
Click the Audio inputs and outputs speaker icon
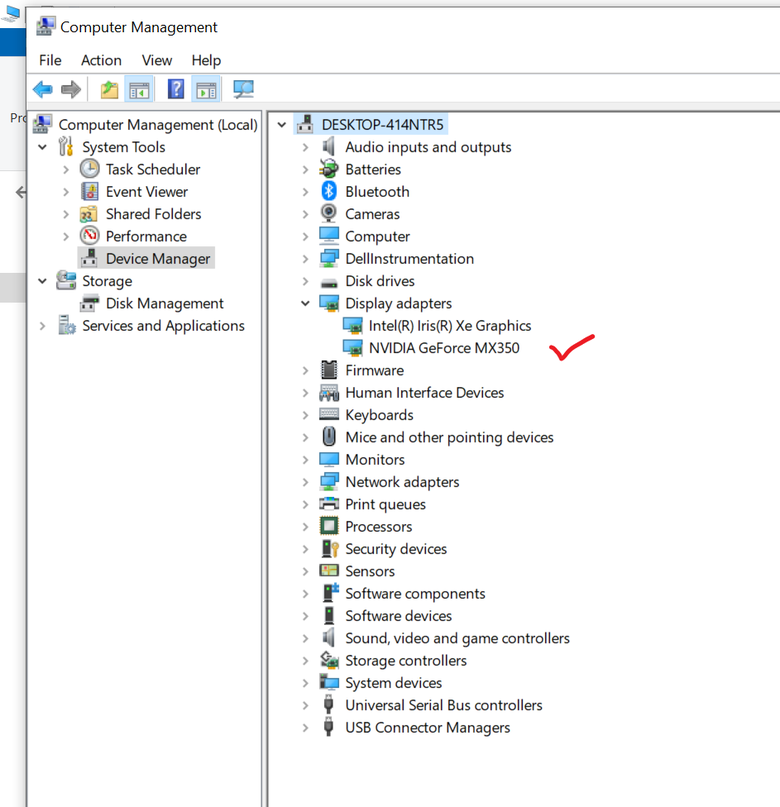click(329, 147)
